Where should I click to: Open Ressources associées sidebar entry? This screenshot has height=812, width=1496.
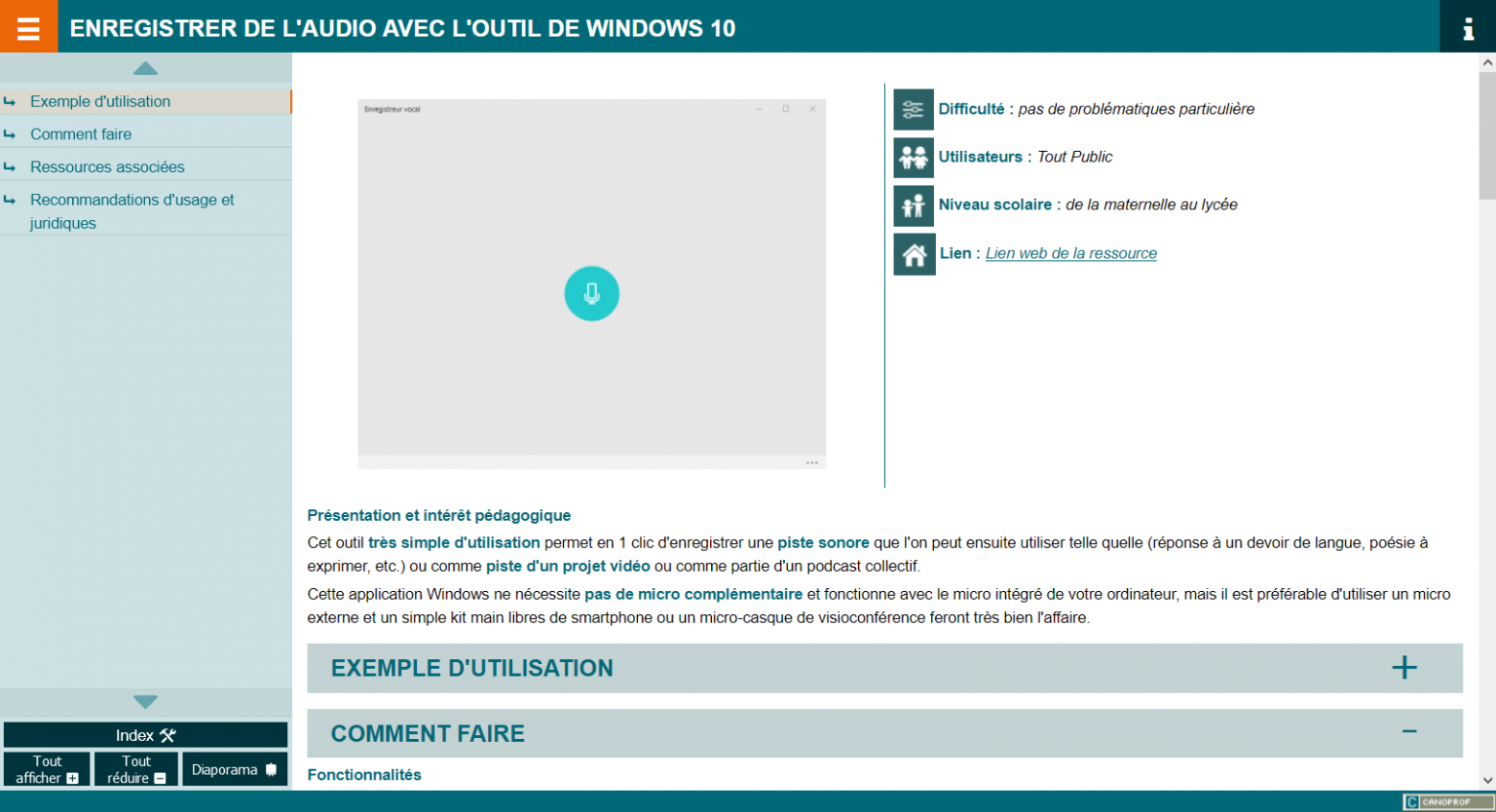point(107,167)
